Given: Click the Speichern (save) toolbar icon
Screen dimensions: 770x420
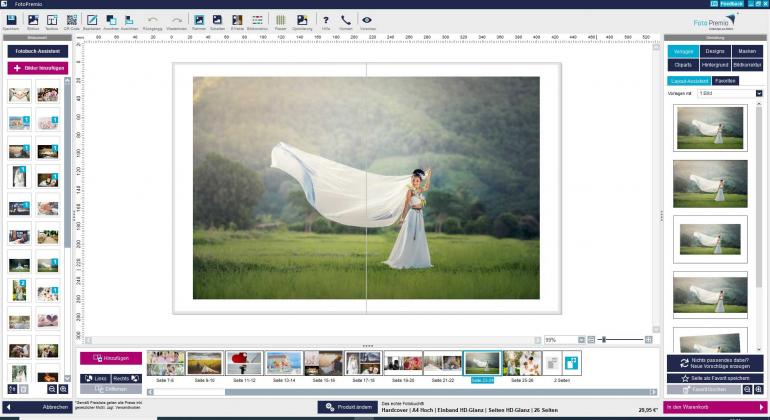Looking at the screenshot, I should [11, 20].
